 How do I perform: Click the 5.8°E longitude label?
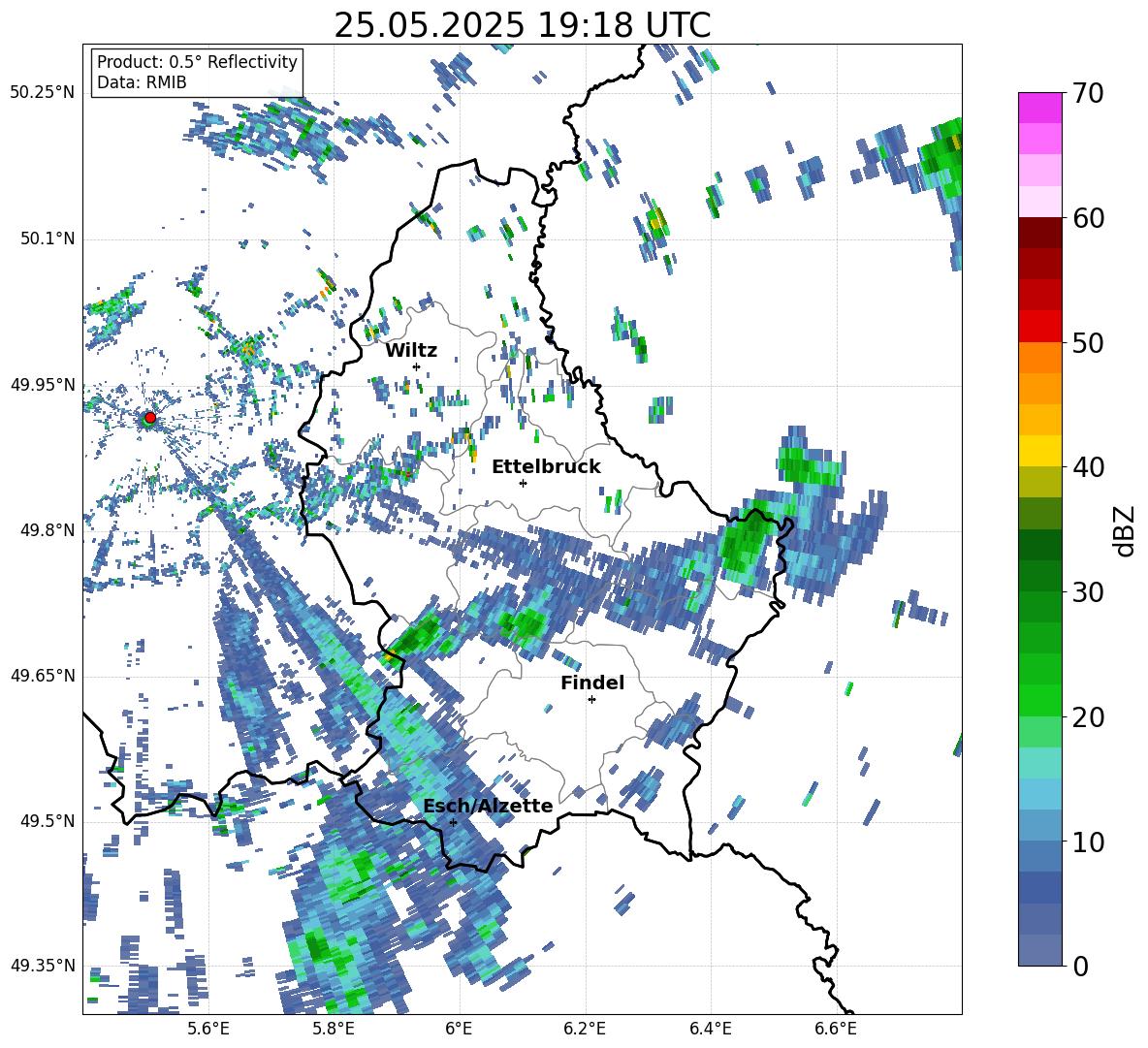pos(334,1029)
